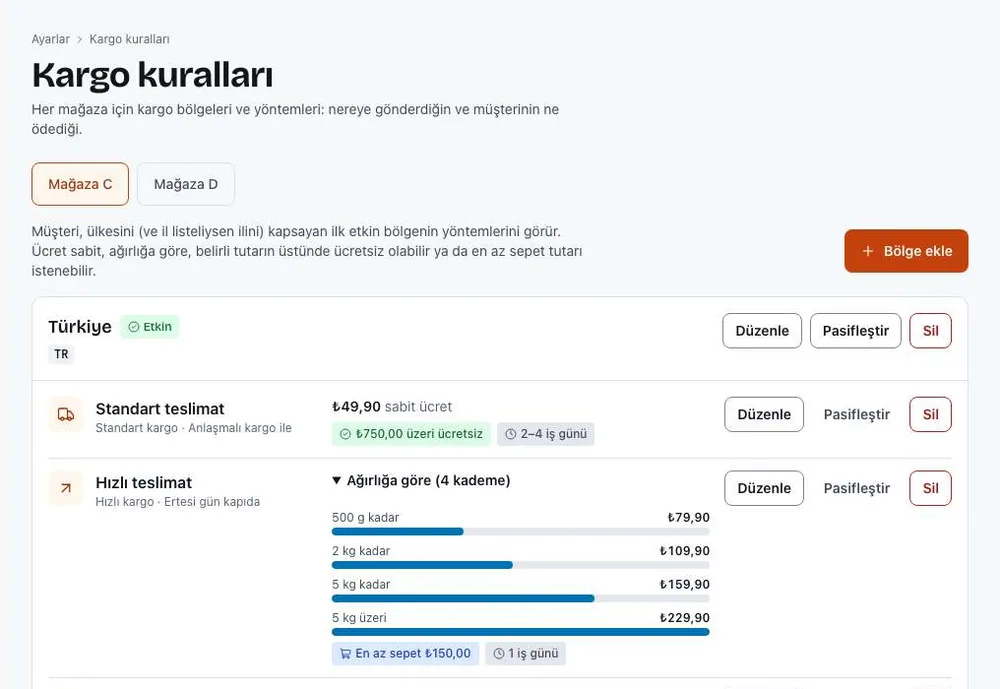The height and width of the screenshot is (689, 1000).
Task: Delete the Türkiye zone with Sil
Action: point(930,330)
